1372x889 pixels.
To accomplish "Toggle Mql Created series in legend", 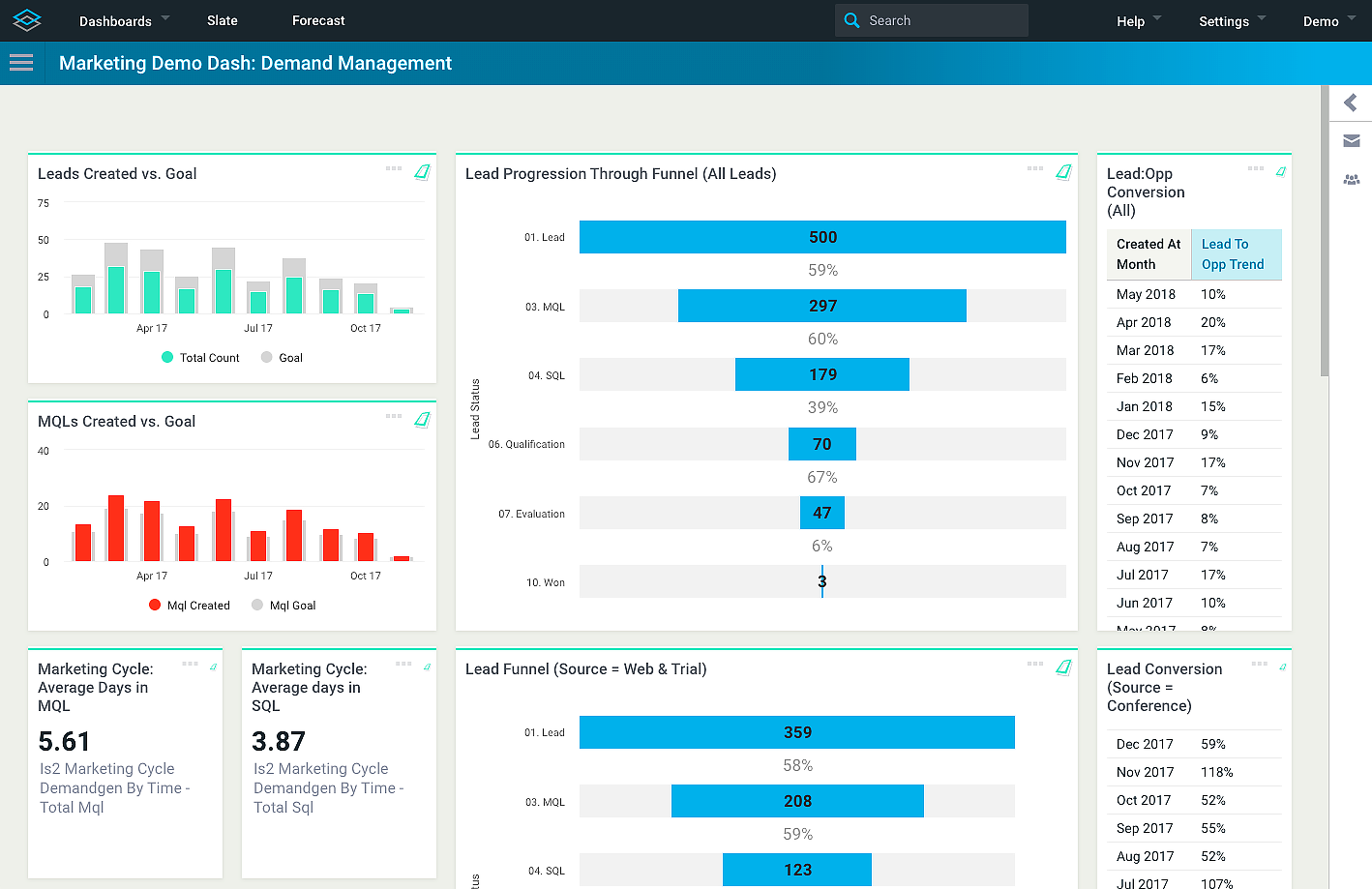I will coord(190,606).
